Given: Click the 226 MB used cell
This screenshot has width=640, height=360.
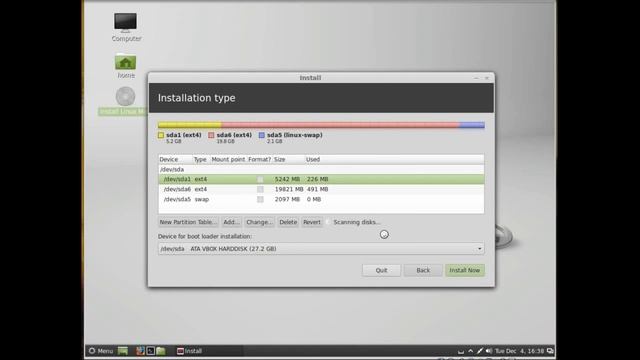Looking at the screenshot, I should point(318,179).
